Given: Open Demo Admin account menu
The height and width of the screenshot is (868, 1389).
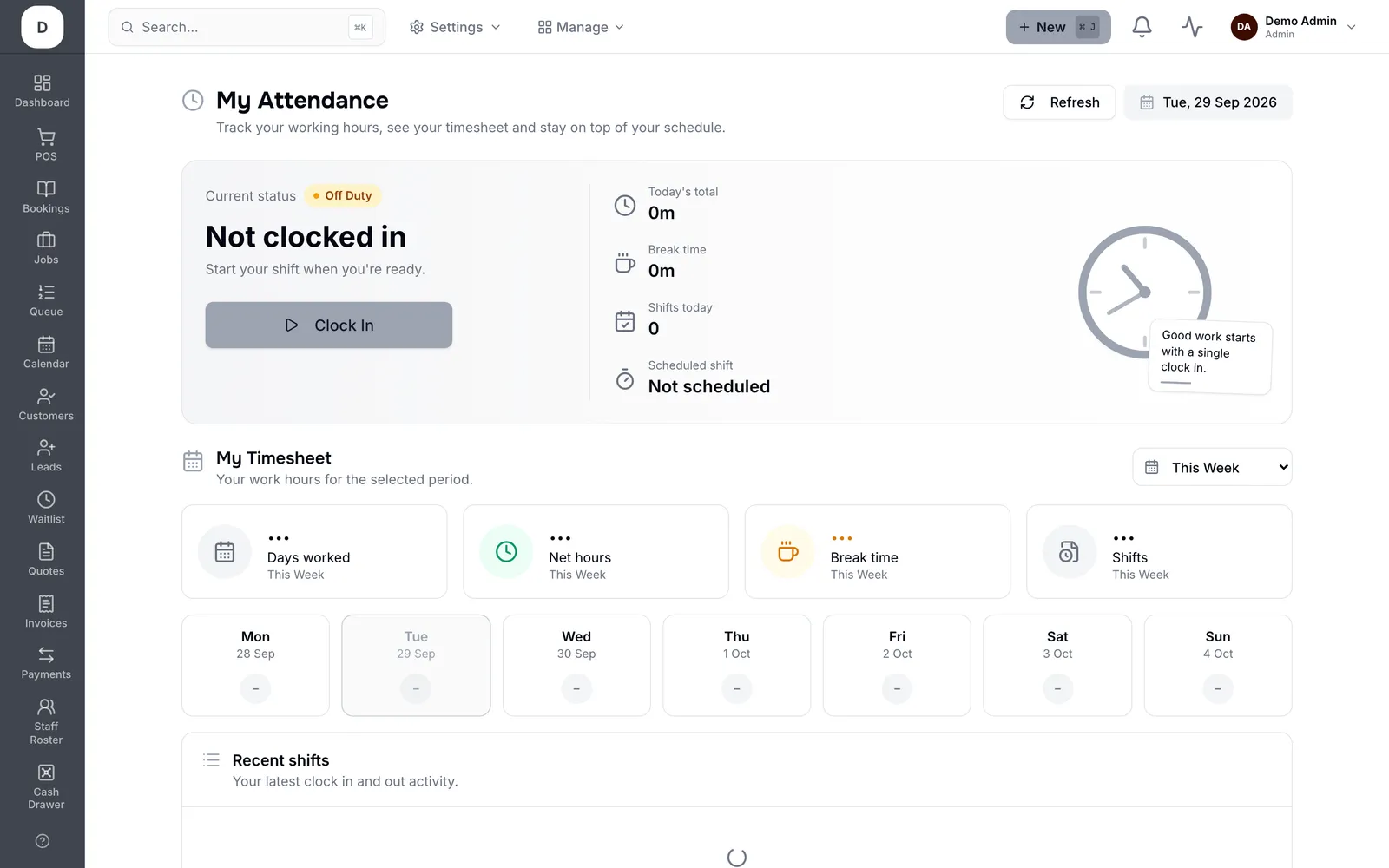Looking at the screenshot, I should point(1294,27).
